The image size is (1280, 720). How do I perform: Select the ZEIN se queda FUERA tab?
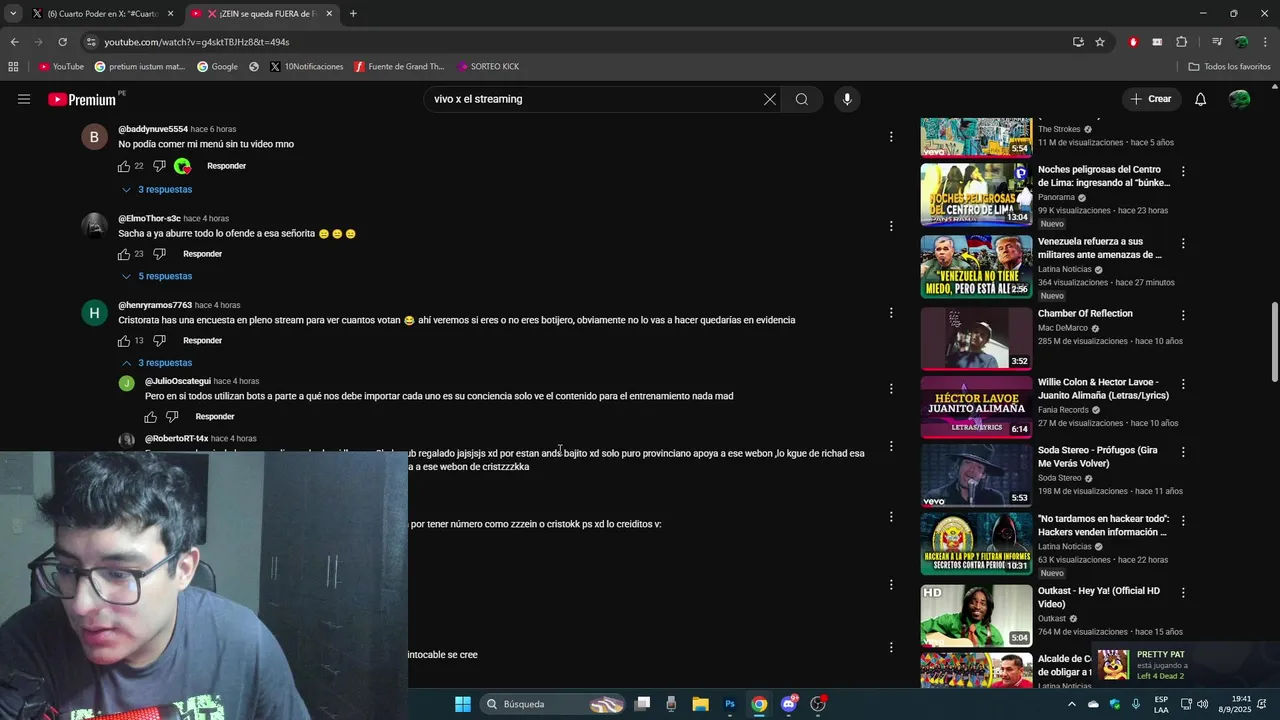point(262,14)
